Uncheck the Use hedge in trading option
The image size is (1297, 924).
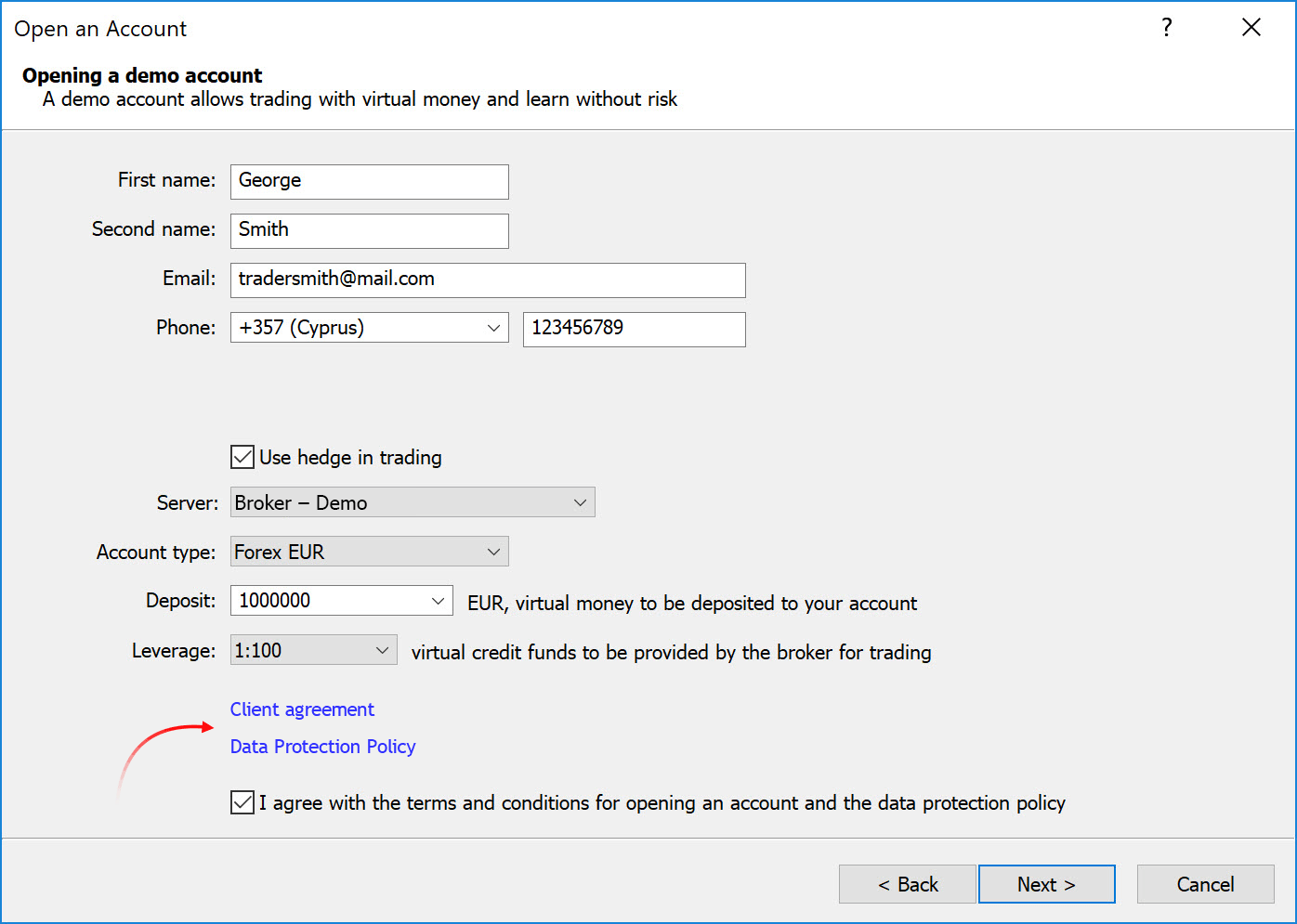tap(242, 456)
